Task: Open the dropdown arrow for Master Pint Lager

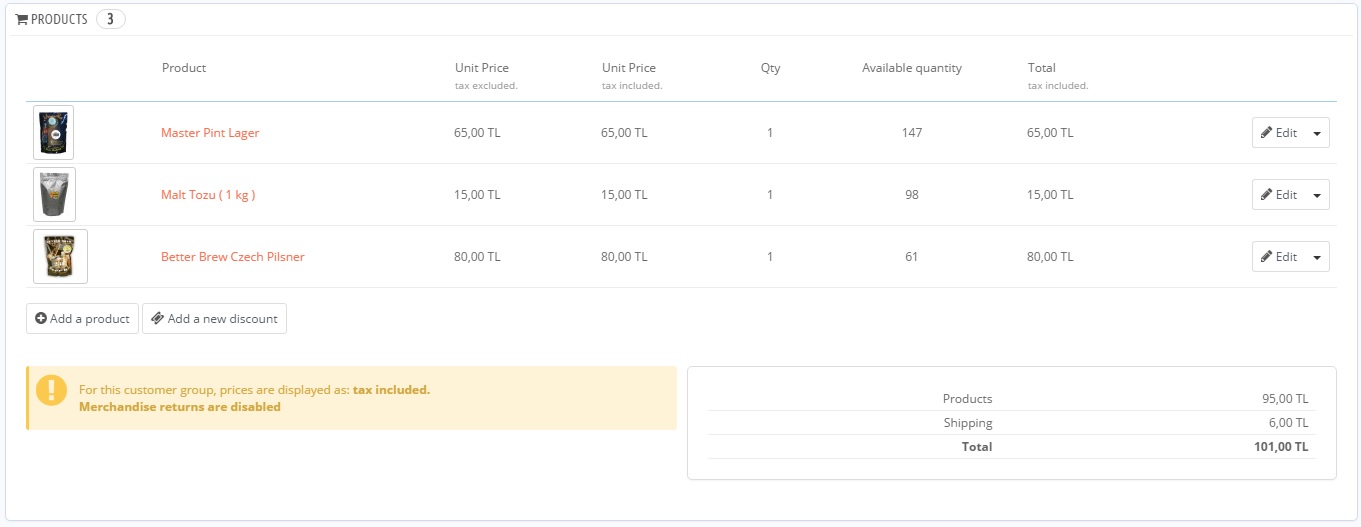Action: (x=1316, y=133)
